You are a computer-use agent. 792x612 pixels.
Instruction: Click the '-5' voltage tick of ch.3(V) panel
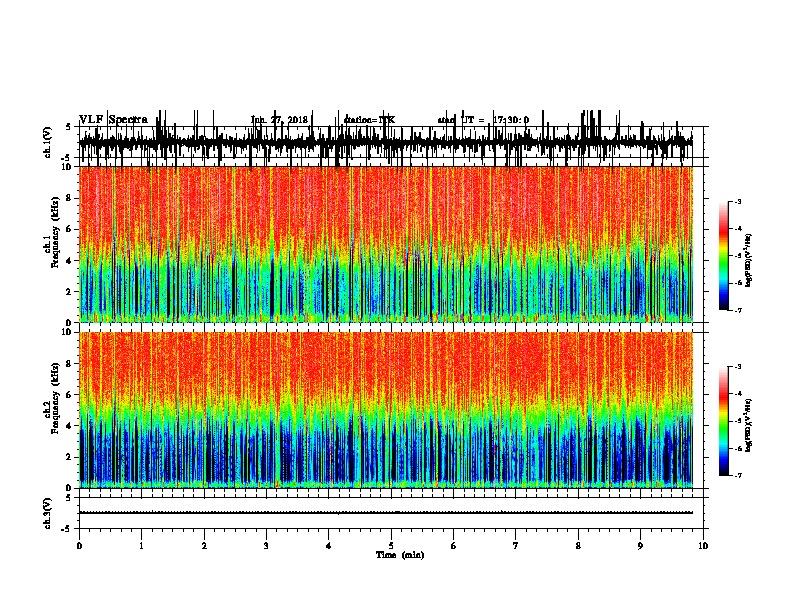pos(67,529)
